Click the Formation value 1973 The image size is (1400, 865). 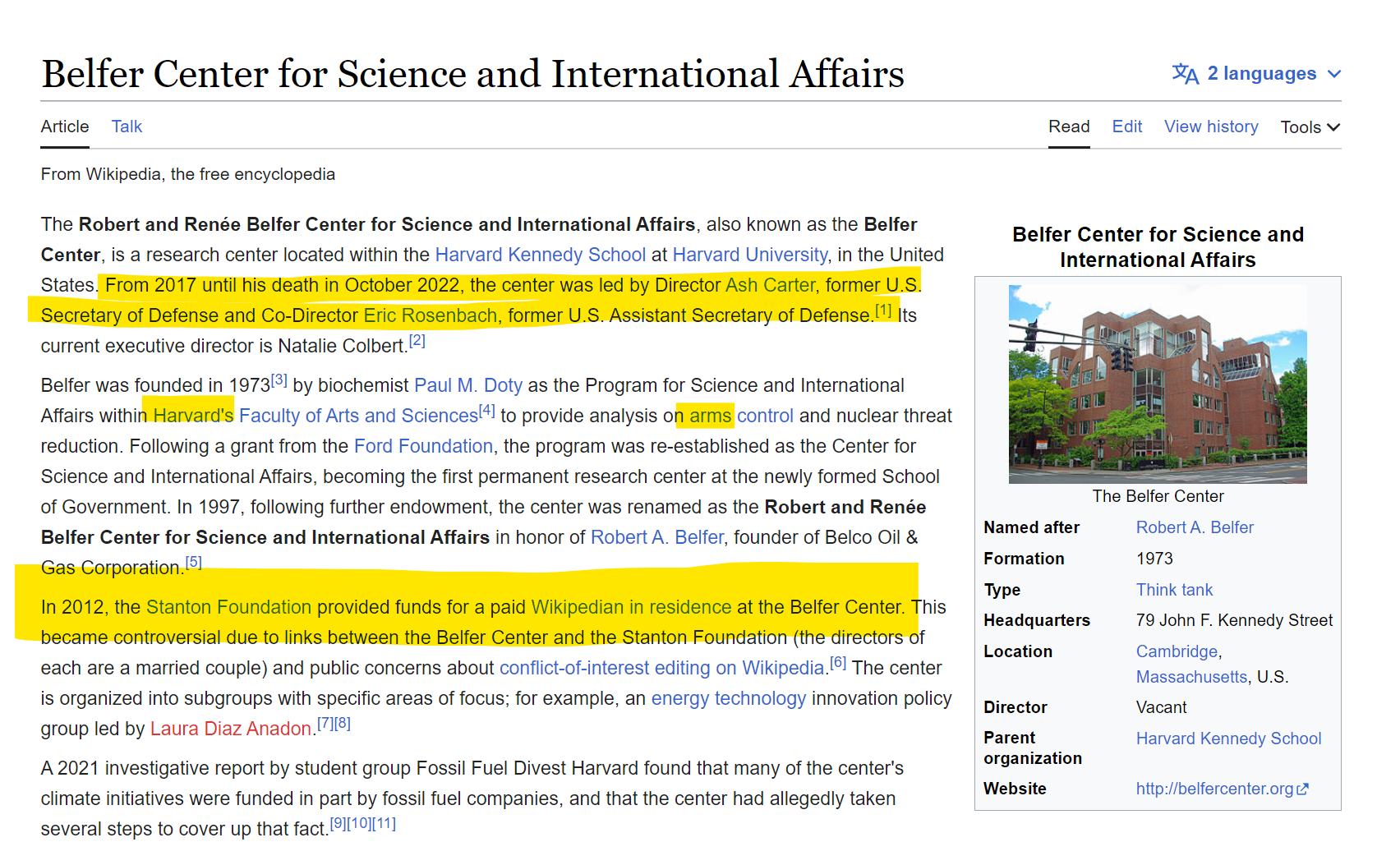1154,559
